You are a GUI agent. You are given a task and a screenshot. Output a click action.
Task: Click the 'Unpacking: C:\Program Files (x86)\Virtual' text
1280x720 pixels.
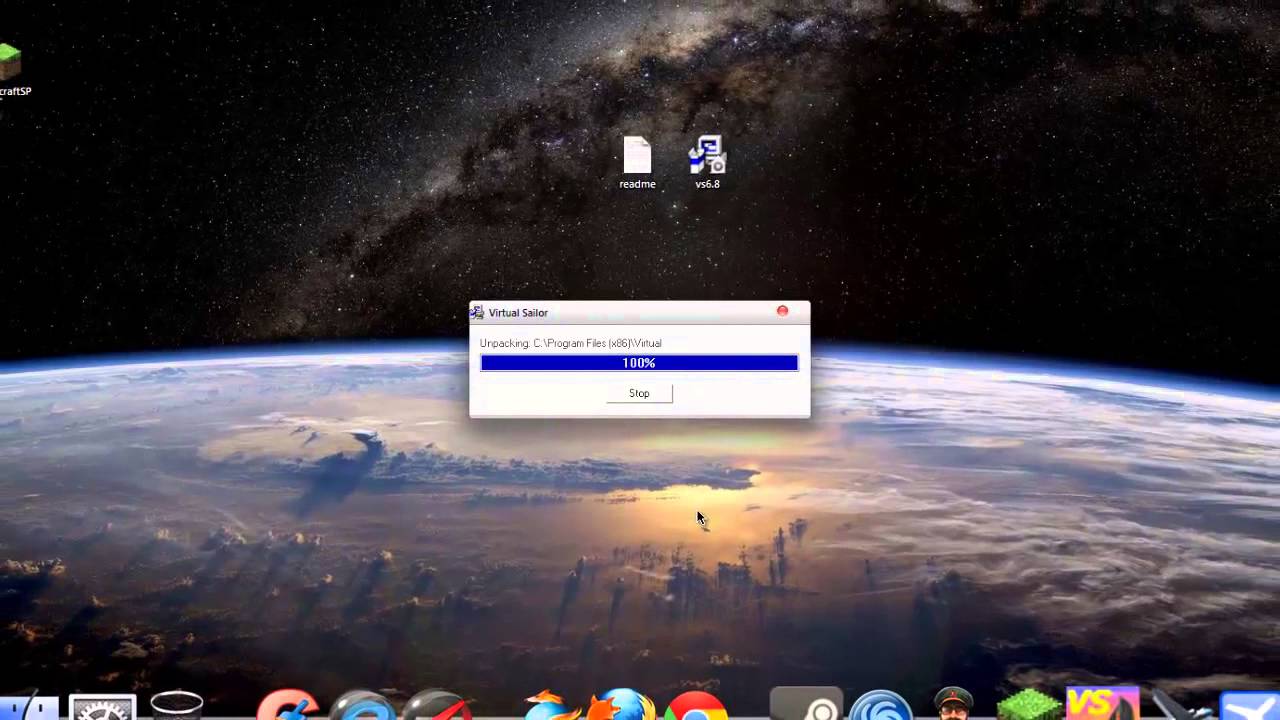[570, 343]
